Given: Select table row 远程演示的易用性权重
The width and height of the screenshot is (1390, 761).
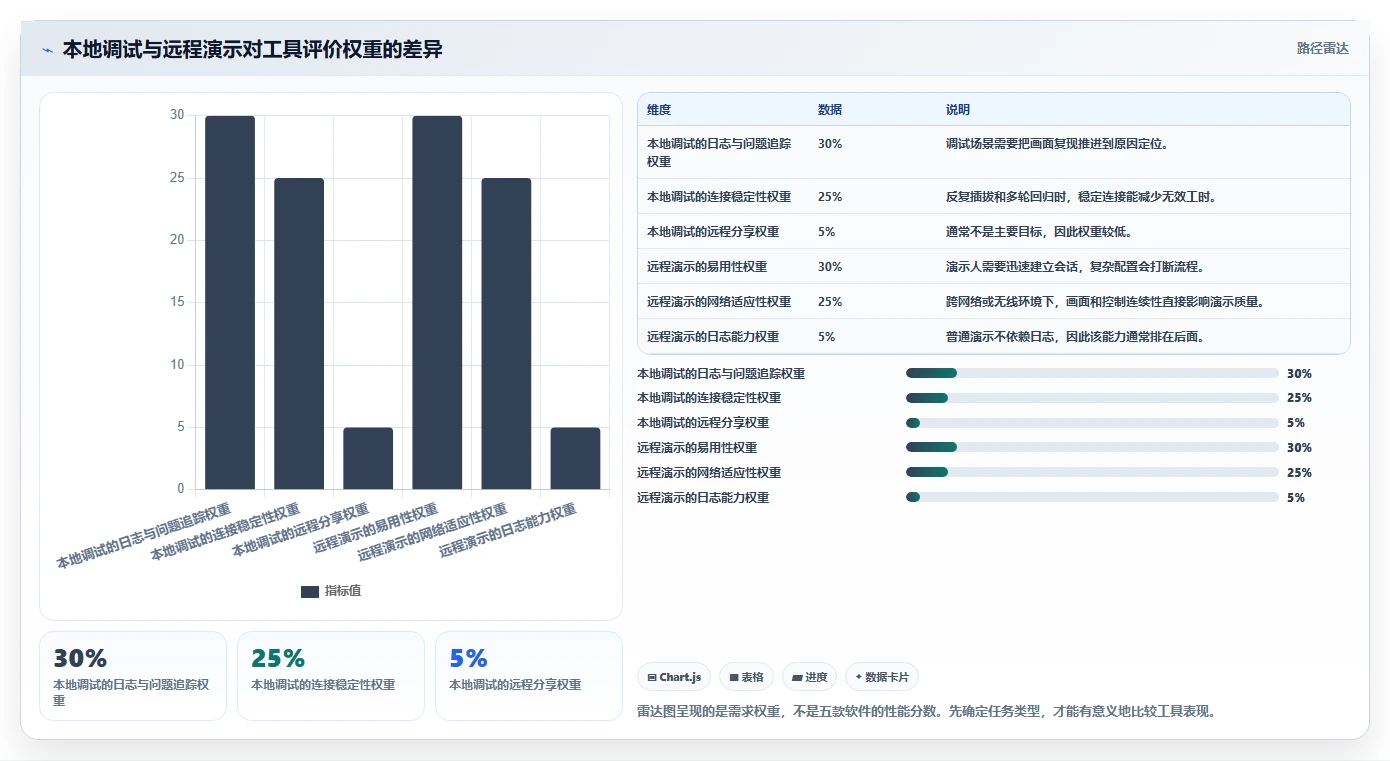Looking at the screenshot, I should pyautogui.click(x=993, y=266).
